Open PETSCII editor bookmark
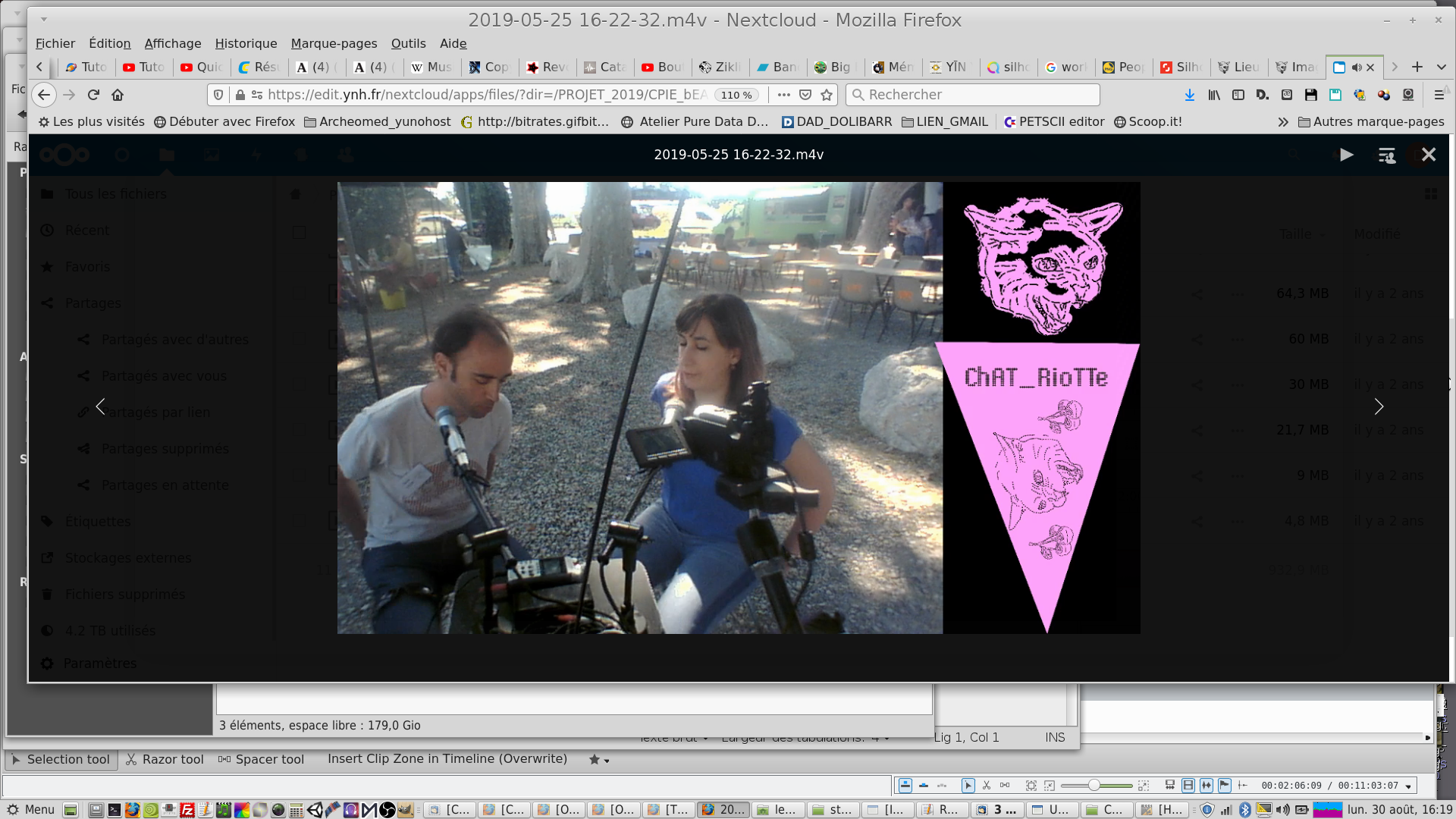 (1054, 122)
